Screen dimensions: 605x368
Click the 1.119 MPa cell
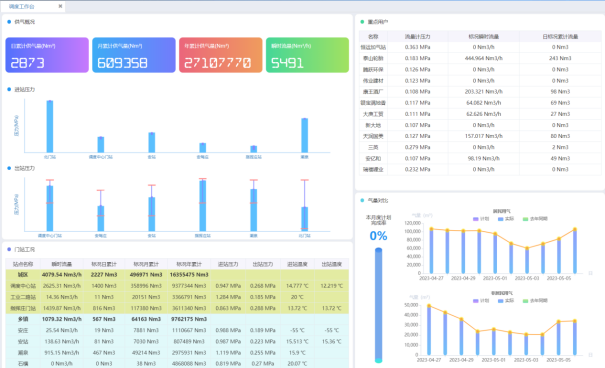[228, 353]
